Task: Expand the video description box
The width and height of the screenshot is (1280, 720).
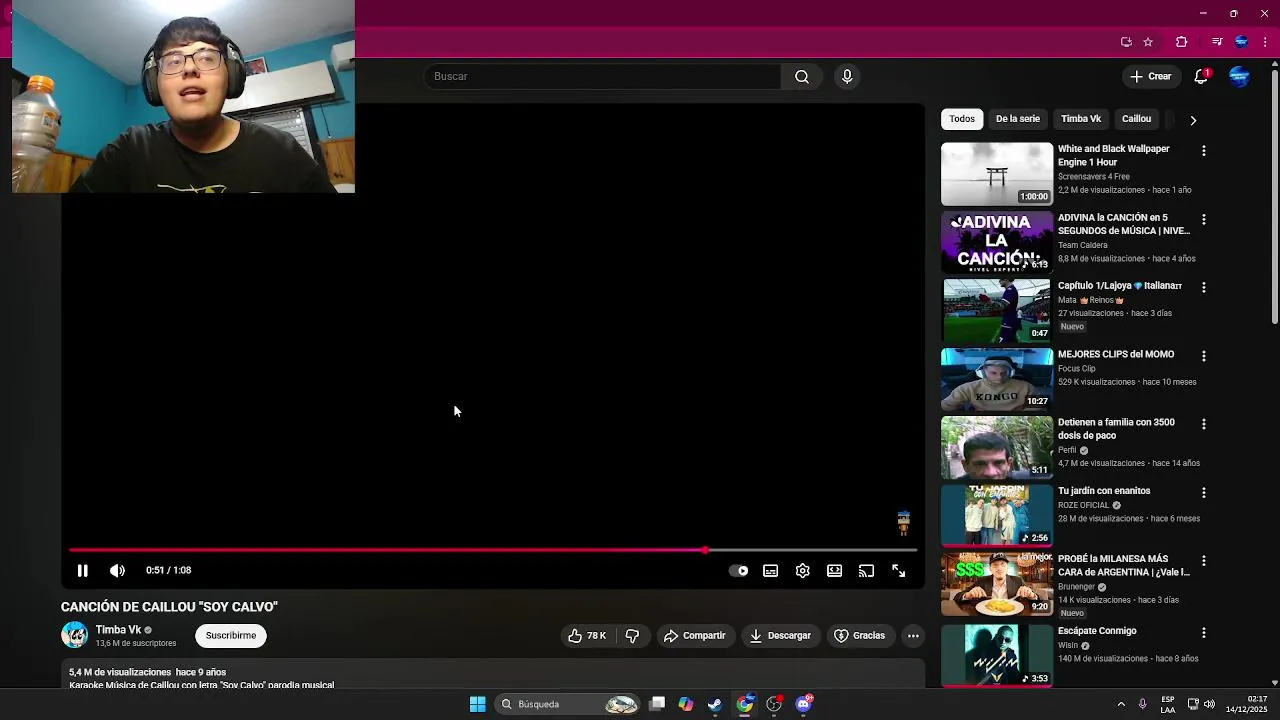Action: pyautogui.click(x=493, y=675)
